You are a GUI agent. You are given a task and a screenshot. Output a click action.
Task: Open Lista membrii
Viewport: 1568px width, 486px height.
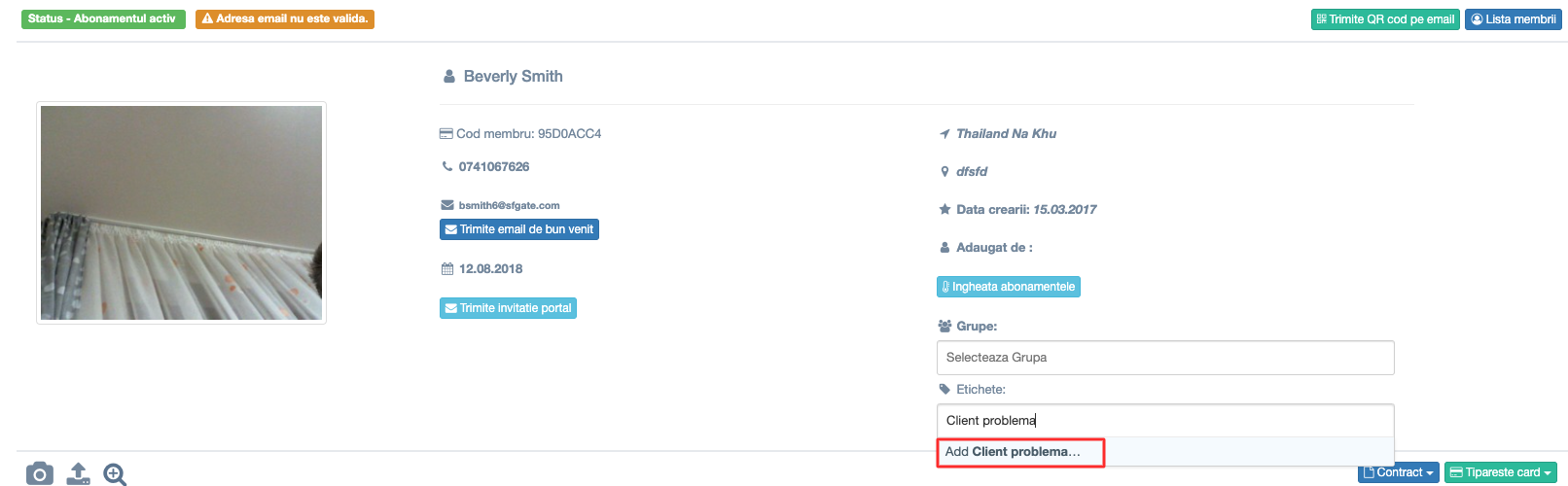click(x=1514, y=19)
